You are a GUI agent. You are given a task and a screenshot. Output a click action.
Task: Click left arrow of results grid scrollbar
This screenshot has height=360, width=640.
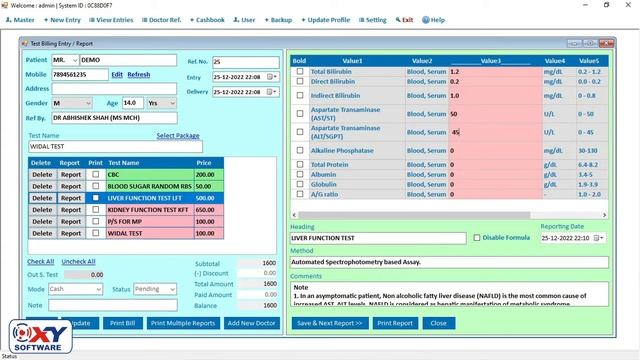coord(294,215)
